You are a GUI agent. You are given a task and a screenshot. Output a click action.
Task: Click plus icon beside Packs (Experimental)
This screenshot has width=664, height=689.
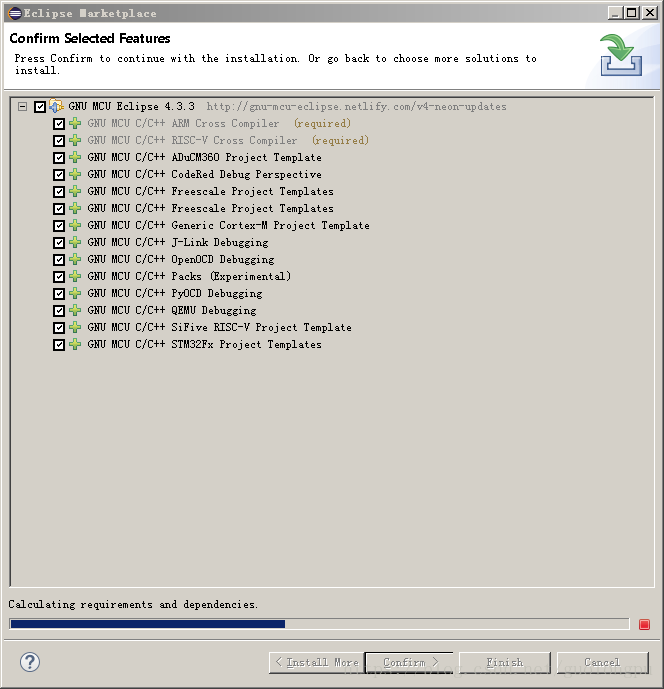75,276
